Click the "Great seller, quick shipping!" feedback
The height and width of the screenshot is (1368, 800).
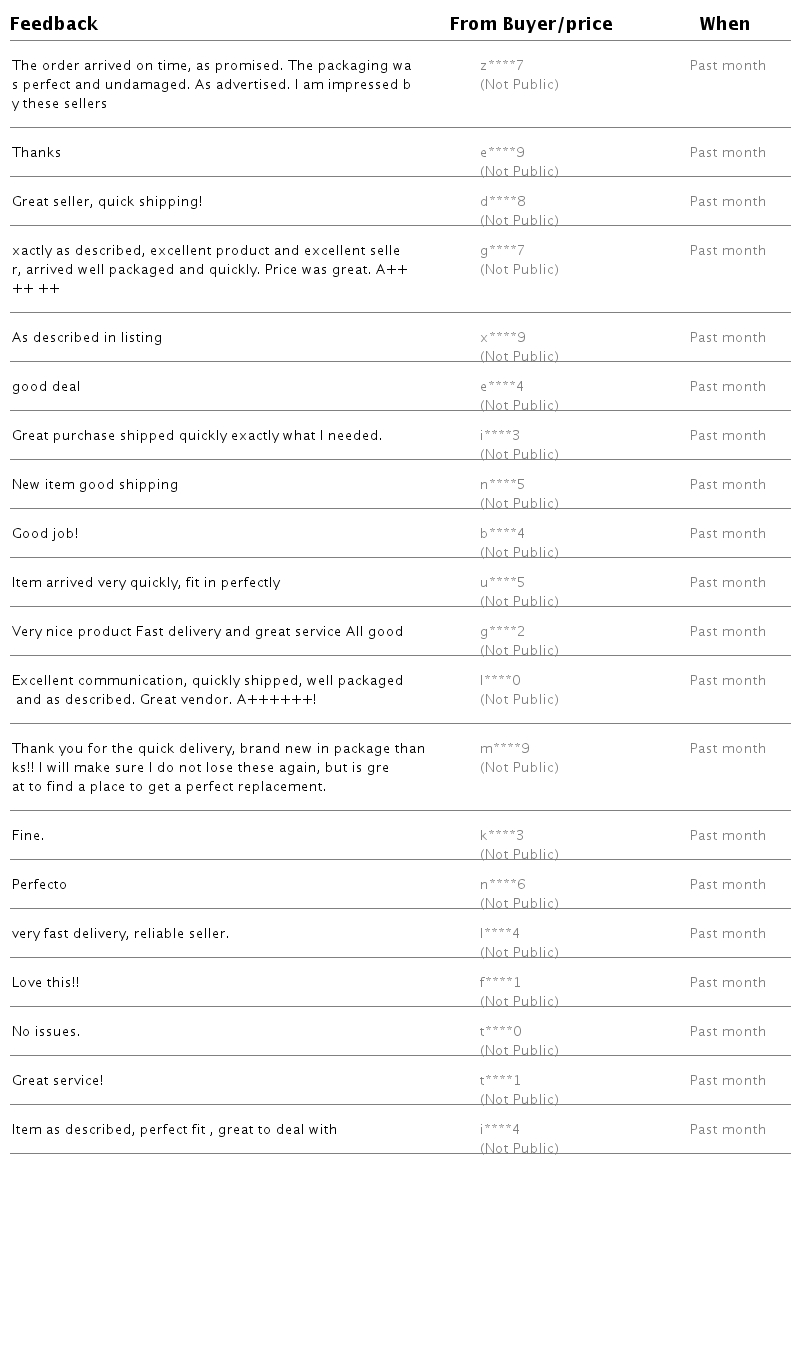pos(107,202)
